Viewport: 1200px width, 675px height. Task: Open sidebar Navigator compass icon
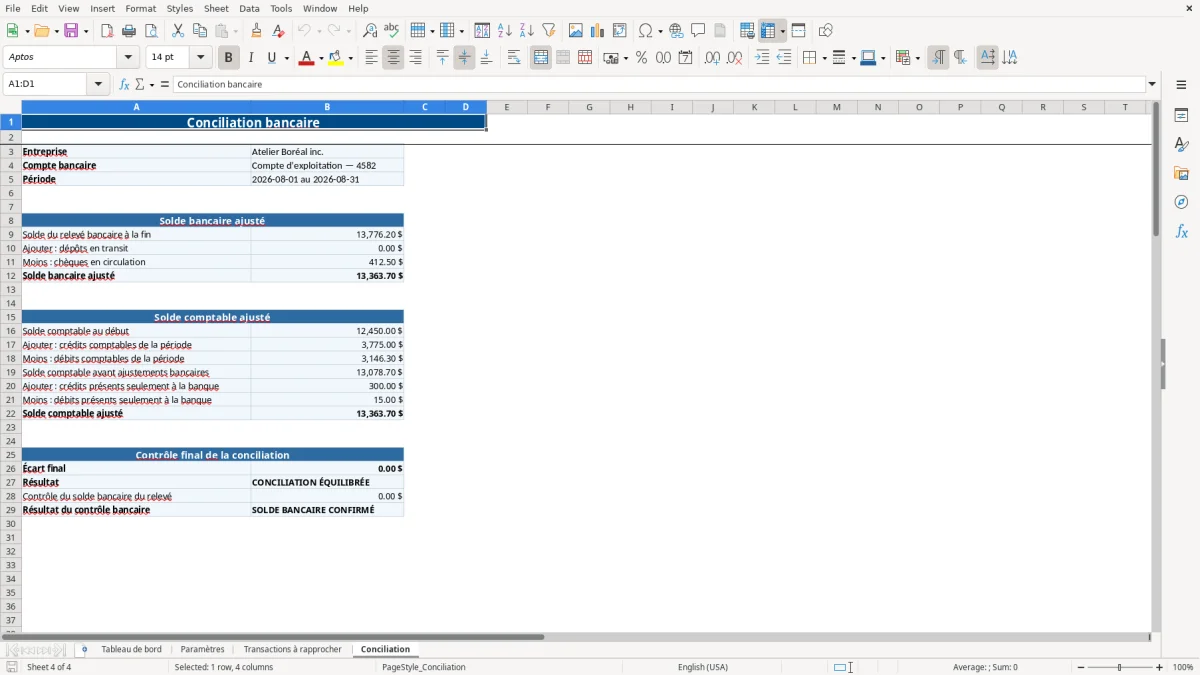(x=1181, y=203)
